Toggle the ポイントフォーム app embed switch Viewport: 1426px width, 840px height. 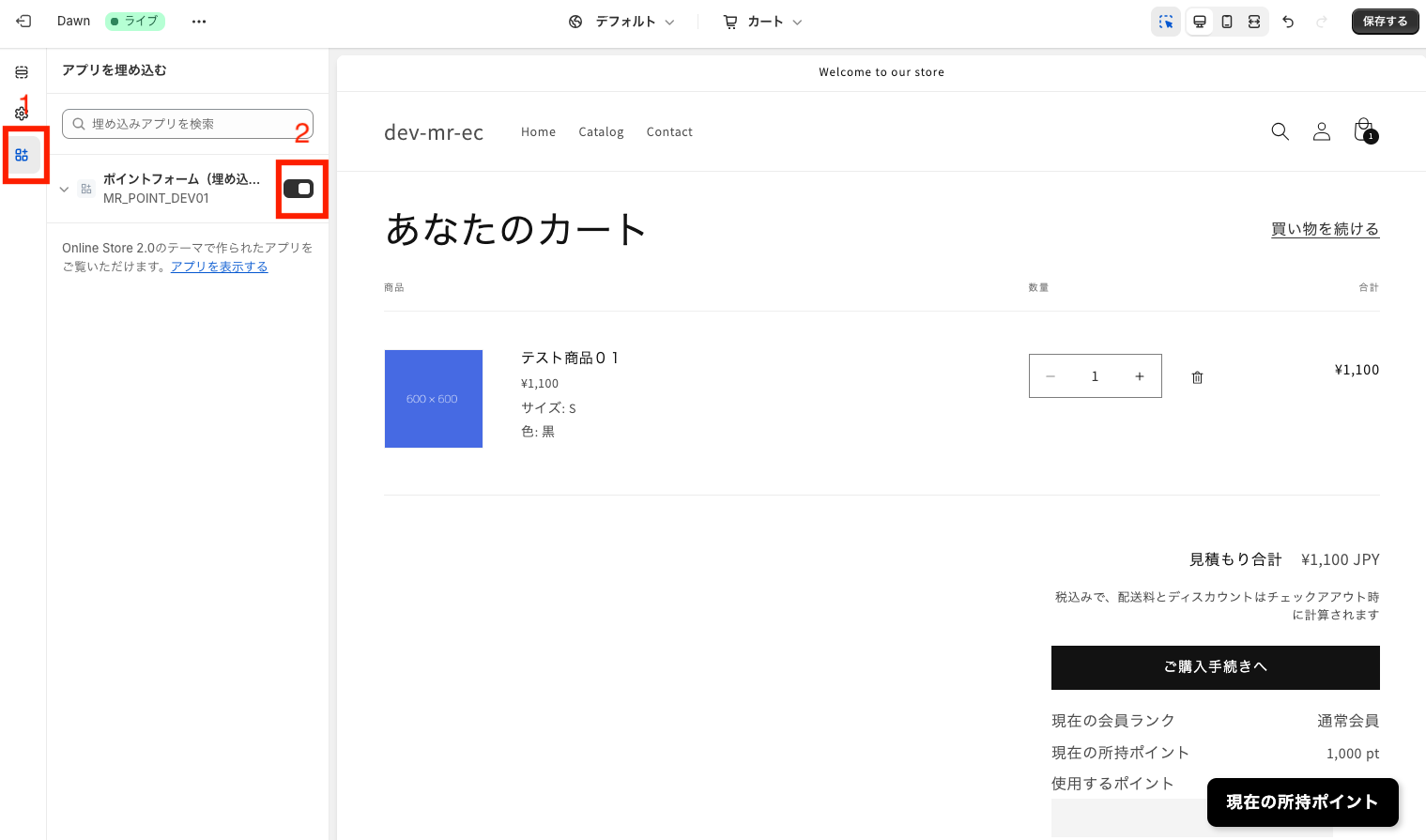(x=299, y=189)
